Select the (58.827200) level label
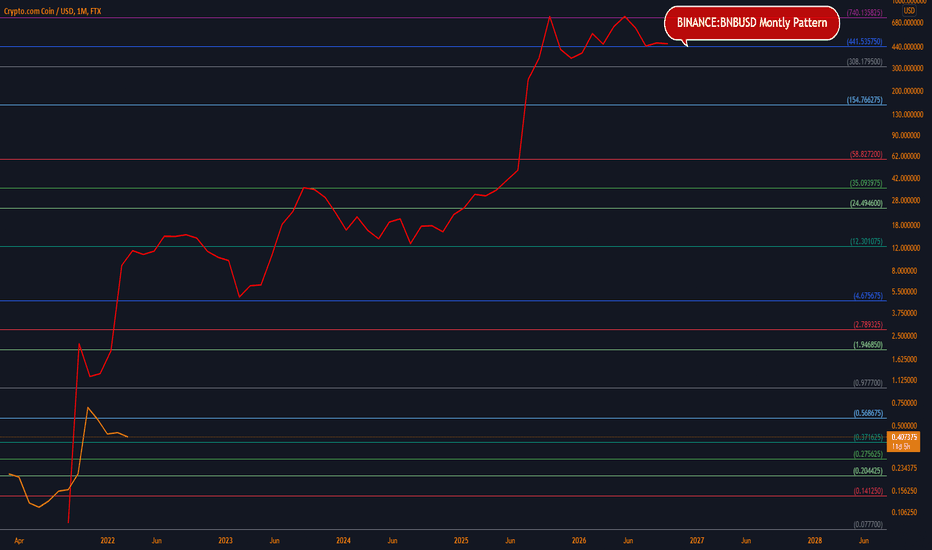932x550 pixels. click(866, 154)
